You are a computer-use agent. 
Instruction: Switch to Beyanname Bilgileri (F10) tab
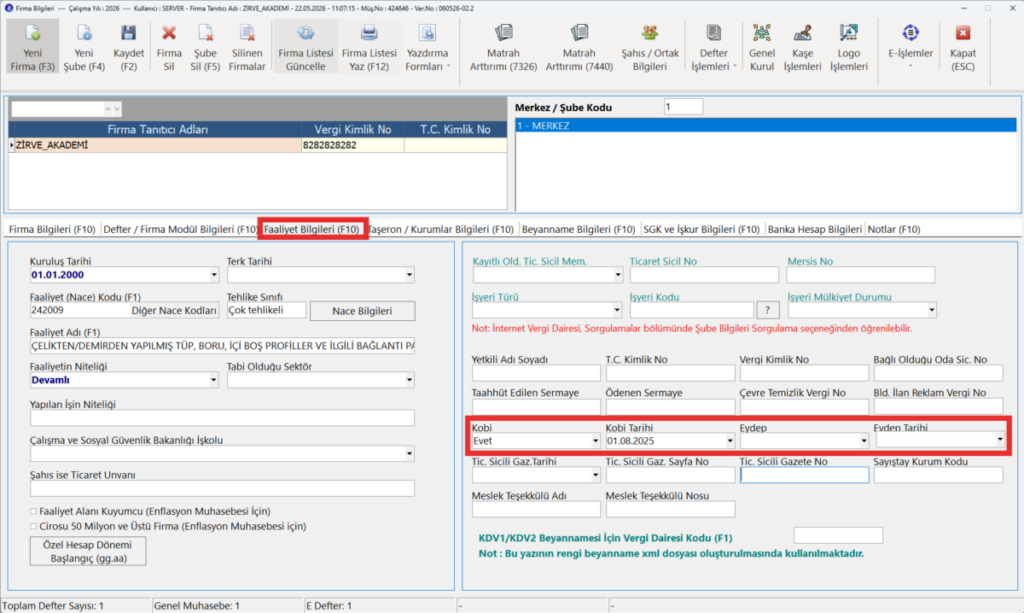[578, 229]
